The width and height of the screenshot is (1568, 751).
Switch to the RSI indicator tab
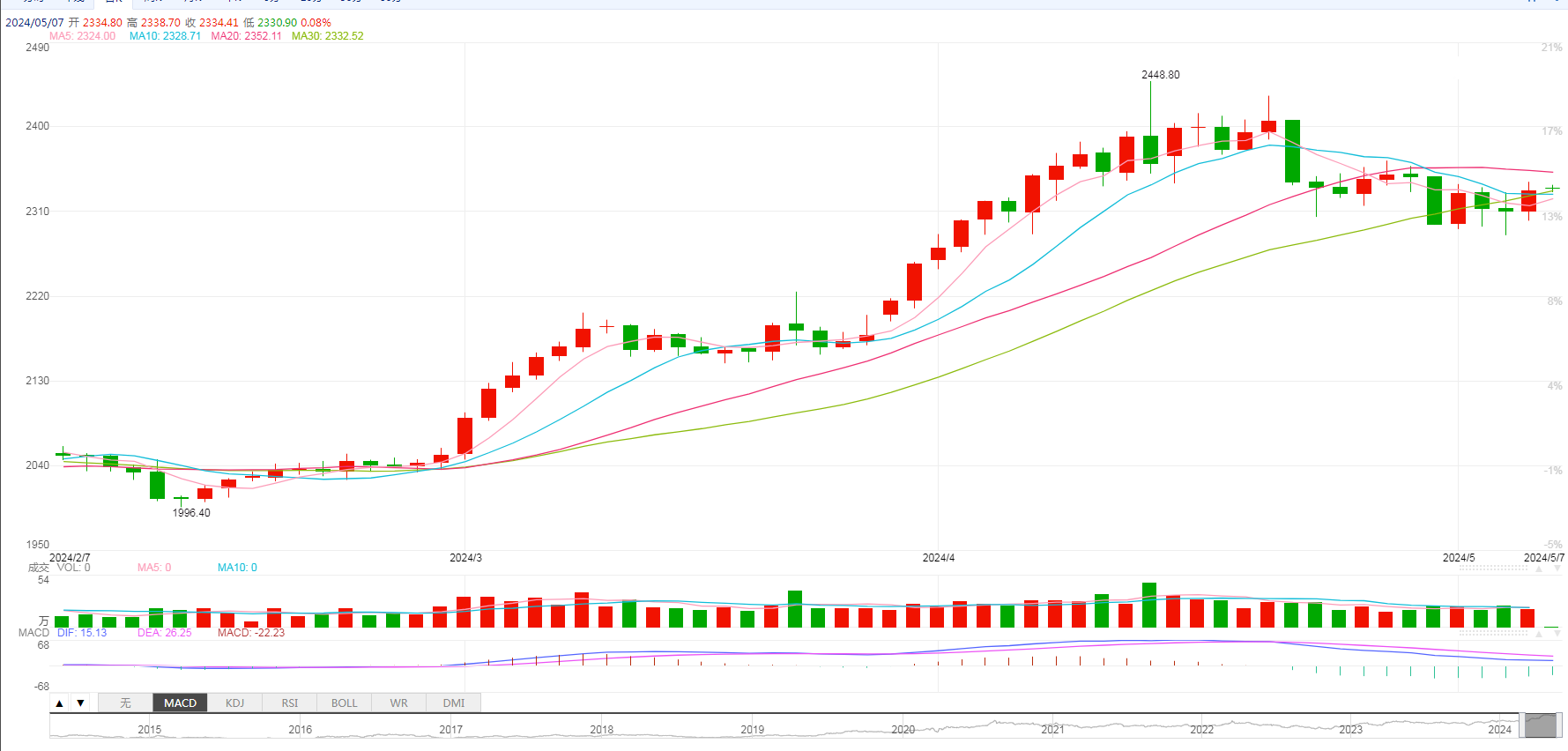click(x=290, y=703)
